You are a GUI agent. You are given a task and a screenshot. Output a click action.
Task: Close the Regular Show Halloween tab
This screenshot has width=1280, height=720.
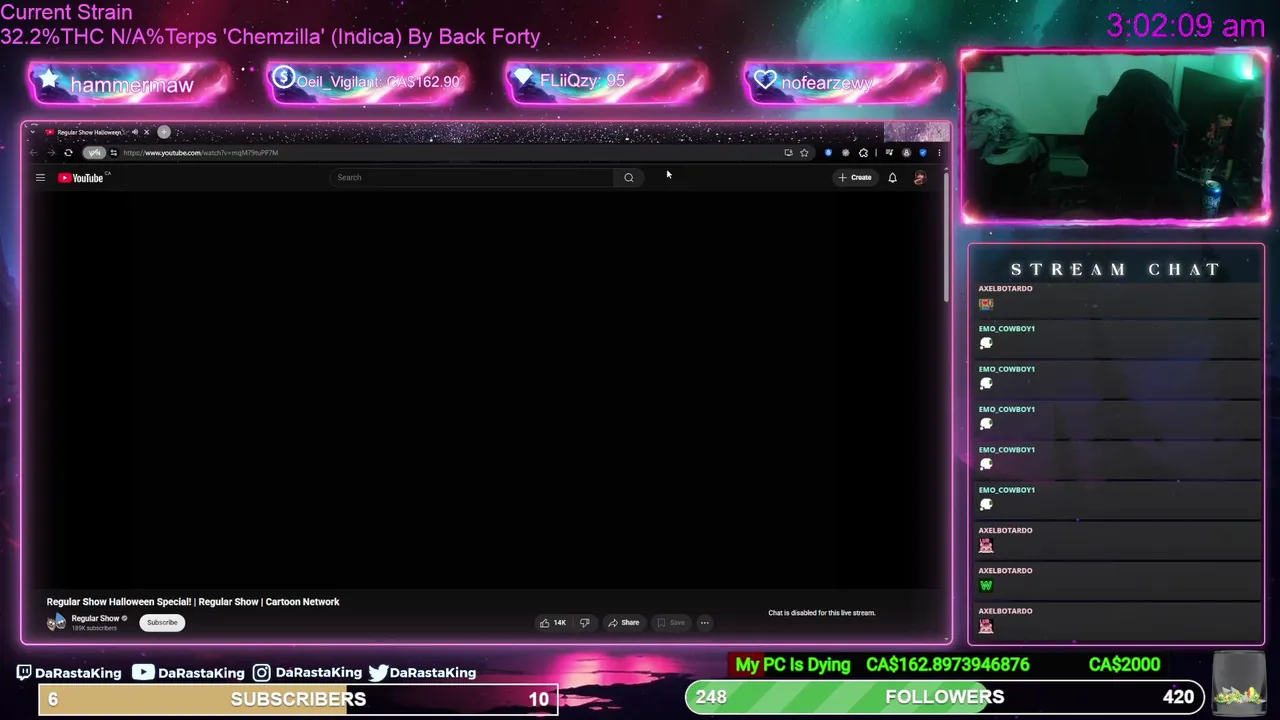tap(146, 132)
